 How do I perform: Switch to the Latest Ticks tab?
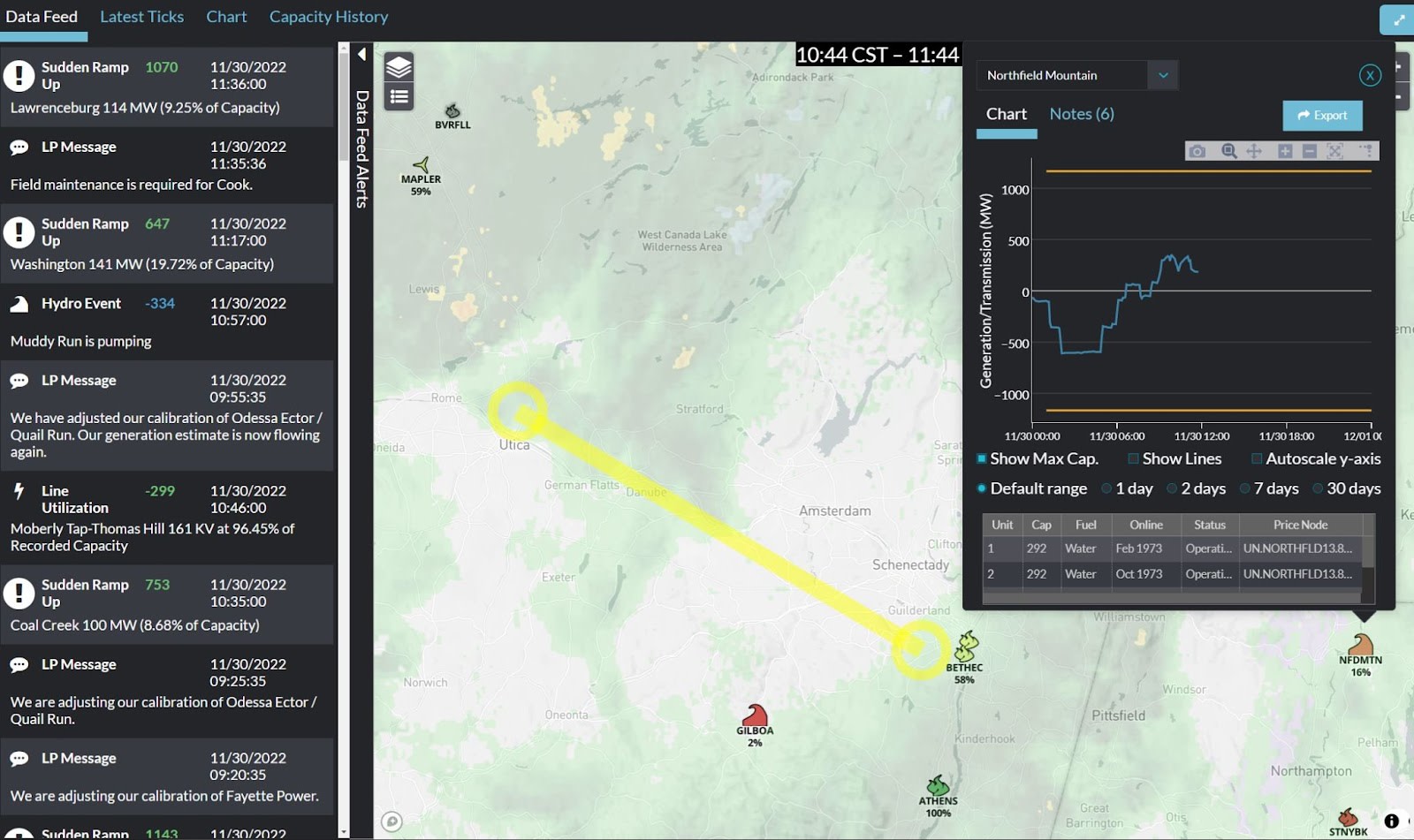tap(141, 17)
